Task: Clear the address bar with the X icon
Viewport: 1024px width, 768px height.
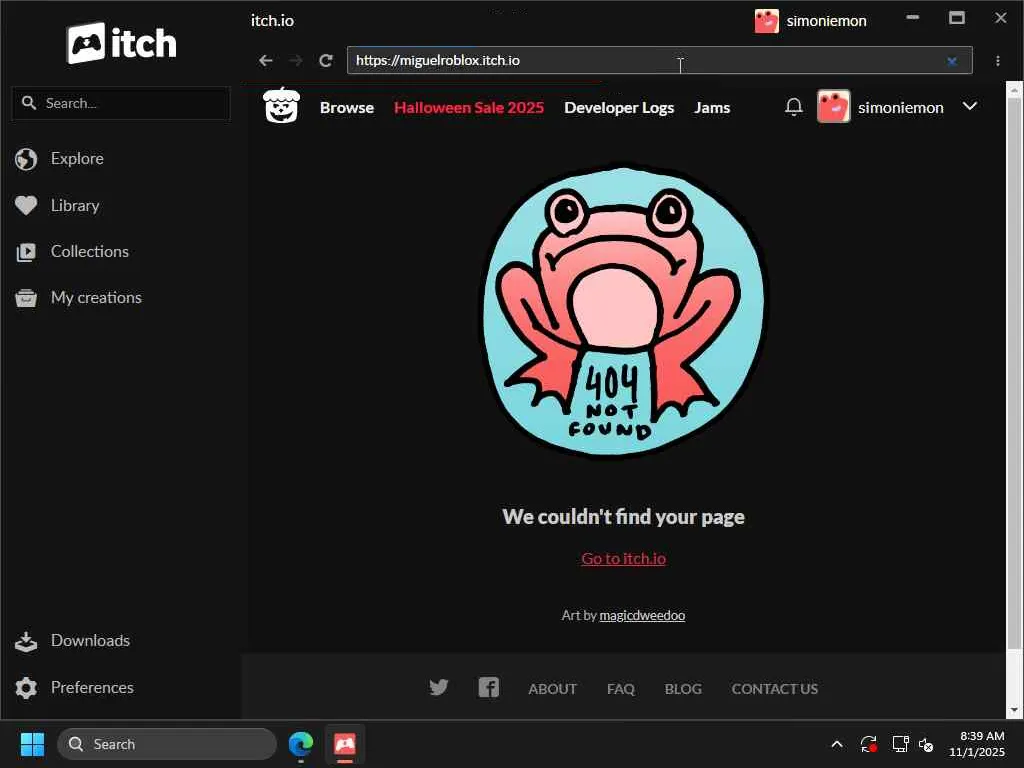Action: [x=952, y=61]
